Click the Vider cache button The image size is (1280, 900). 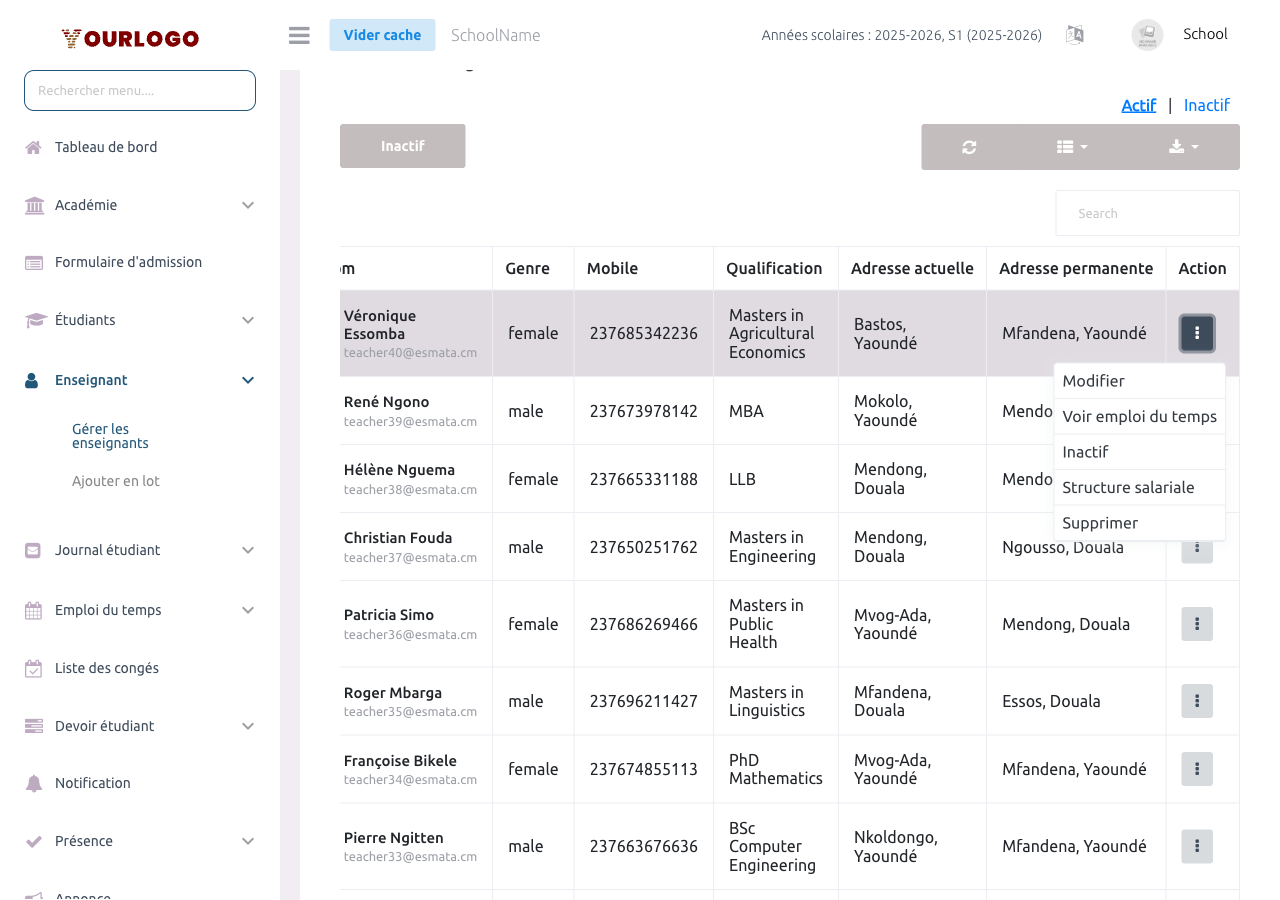click(382, 35)
